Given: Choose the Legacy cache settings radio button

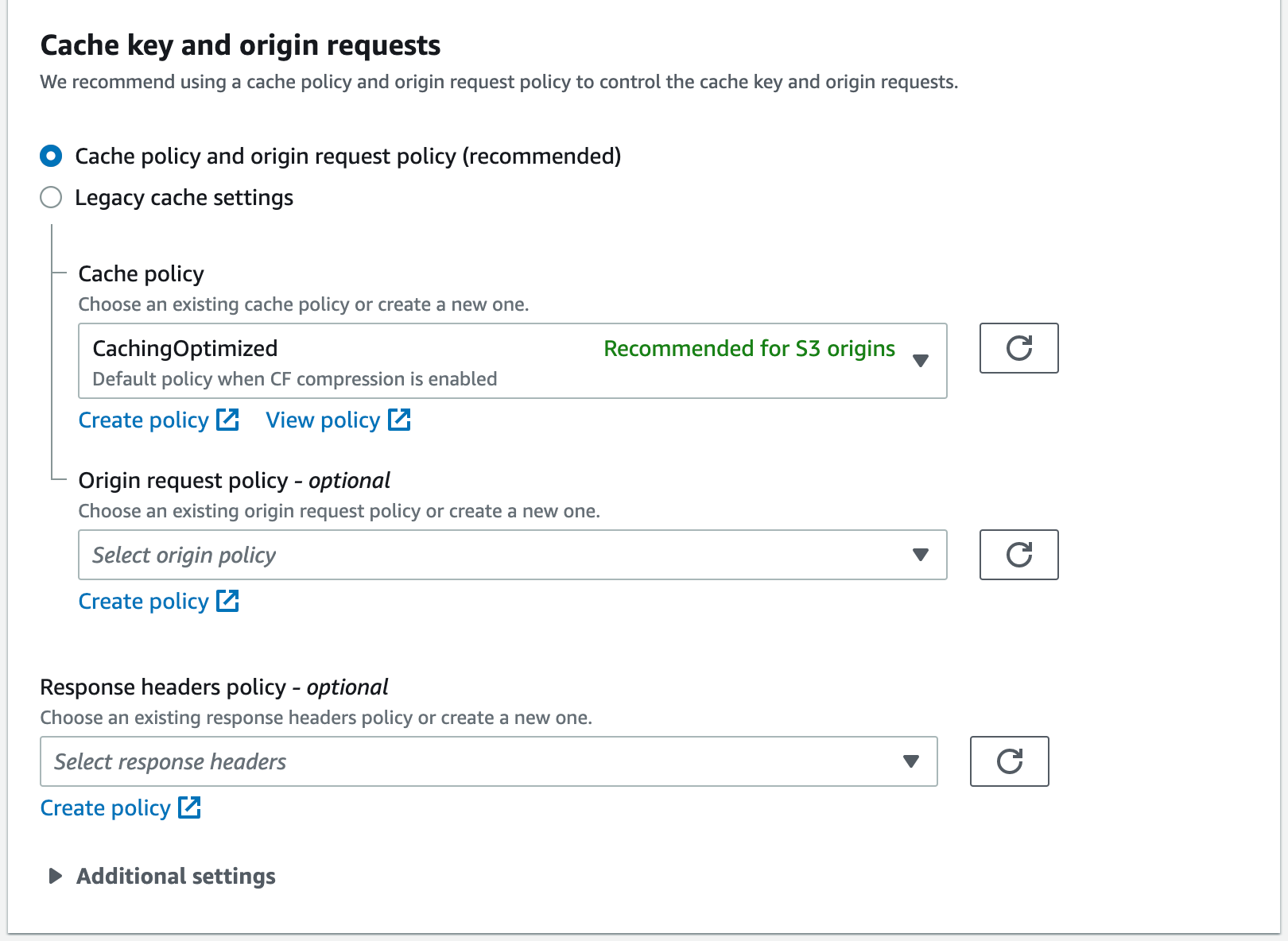Looking at the screenshot, I should (x=51, y=197).
